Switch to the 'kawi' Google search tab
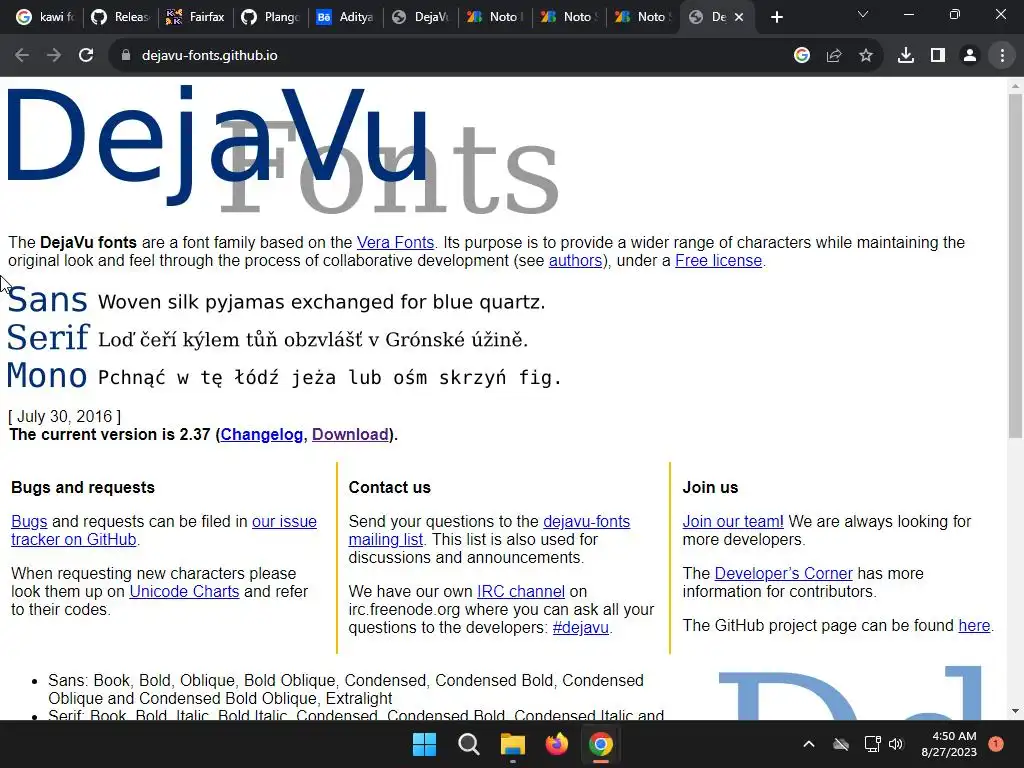 click(45, 18)
